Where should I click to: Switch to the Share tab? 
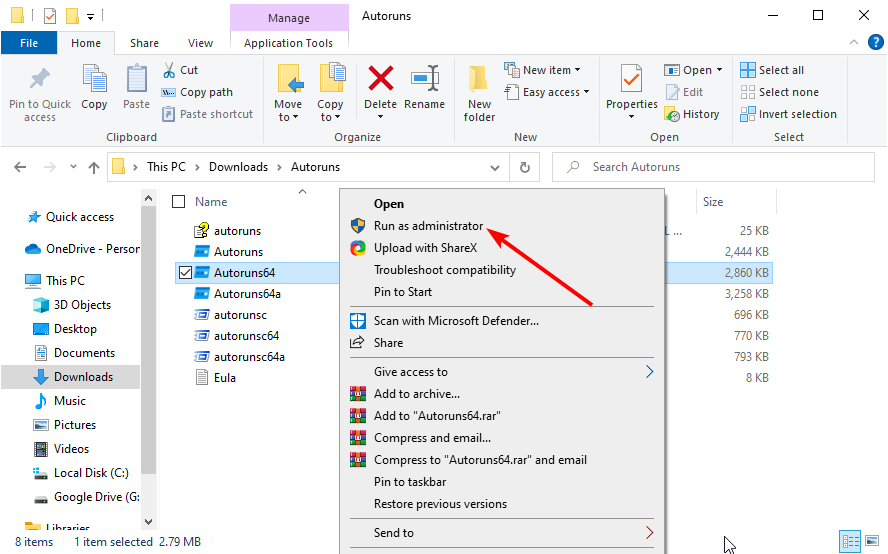point(144,43)
